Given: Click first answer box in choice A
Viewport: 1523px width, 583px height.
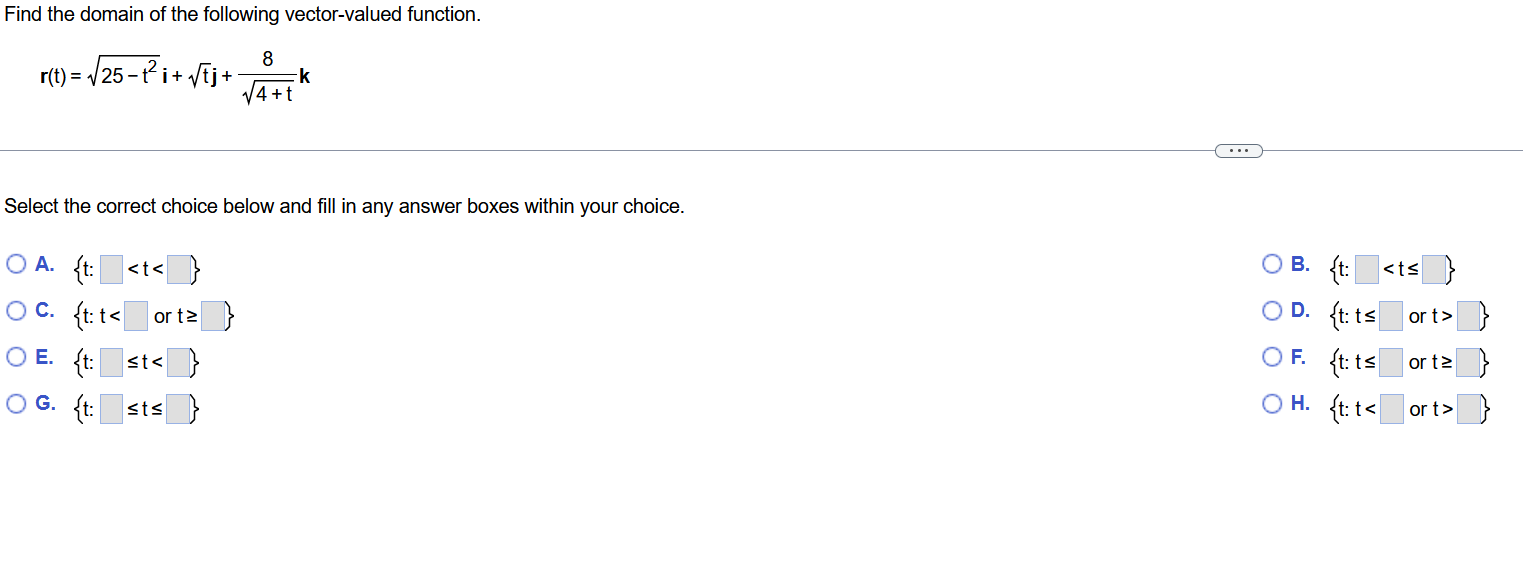Looking at the screenshot, I should (x=111, y=270).
